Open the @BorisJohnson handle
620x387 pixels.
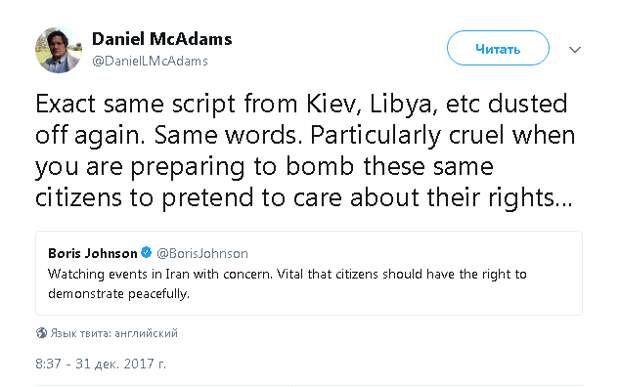[x=202, y=253]
